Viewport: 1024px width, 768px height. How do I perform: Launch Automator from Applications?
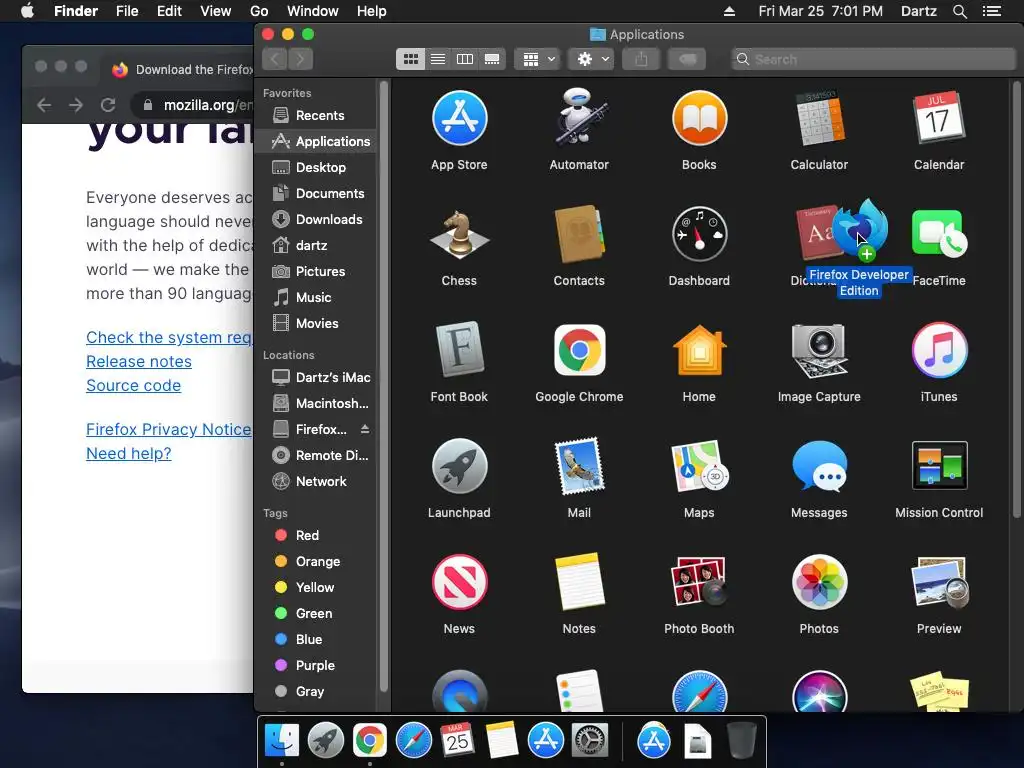(x=579, y=119)
